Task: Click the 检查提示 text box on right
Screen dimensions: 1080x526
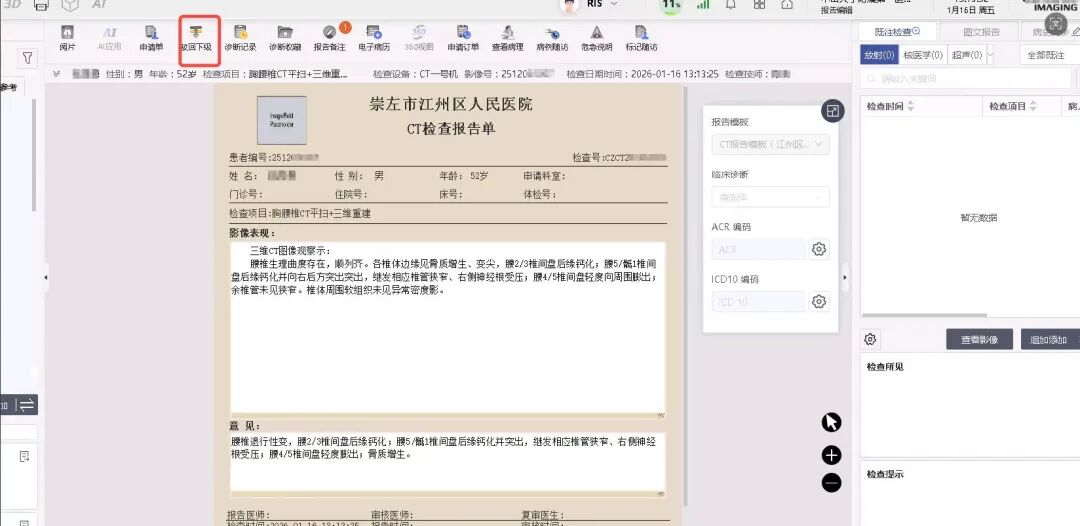Action: point(970,494)
